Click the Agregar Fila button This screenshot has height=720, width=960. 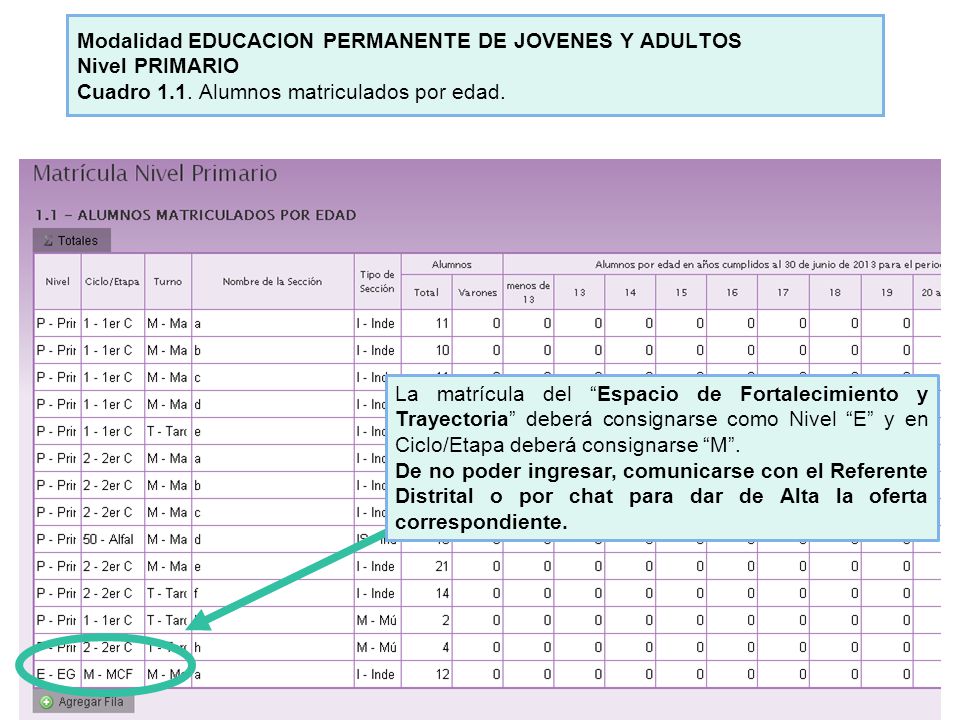83,702
